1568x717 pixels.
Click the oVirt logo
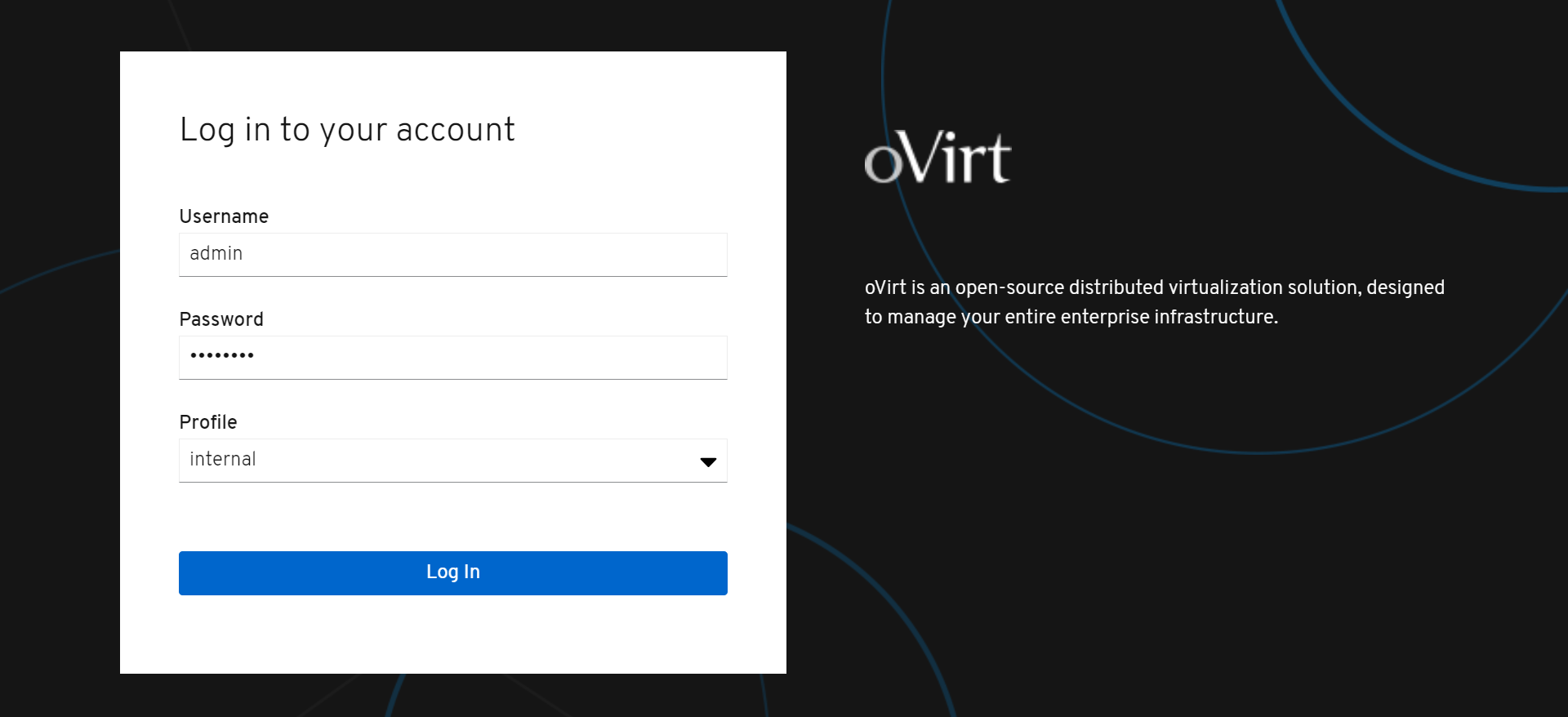pos(938,158)
